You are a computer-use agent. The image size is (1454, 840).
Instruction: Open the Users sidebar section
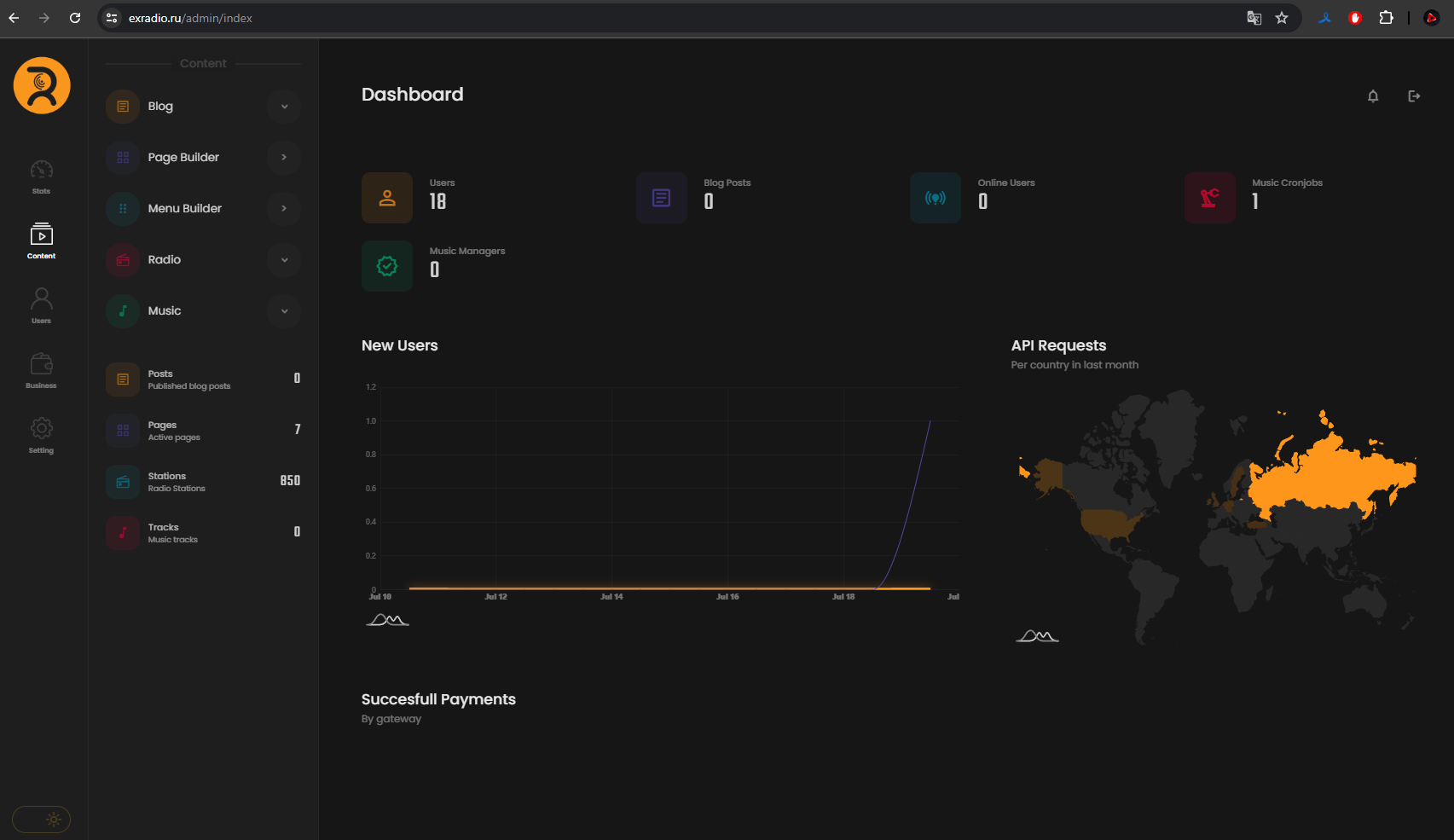click(x=41, y=305)
